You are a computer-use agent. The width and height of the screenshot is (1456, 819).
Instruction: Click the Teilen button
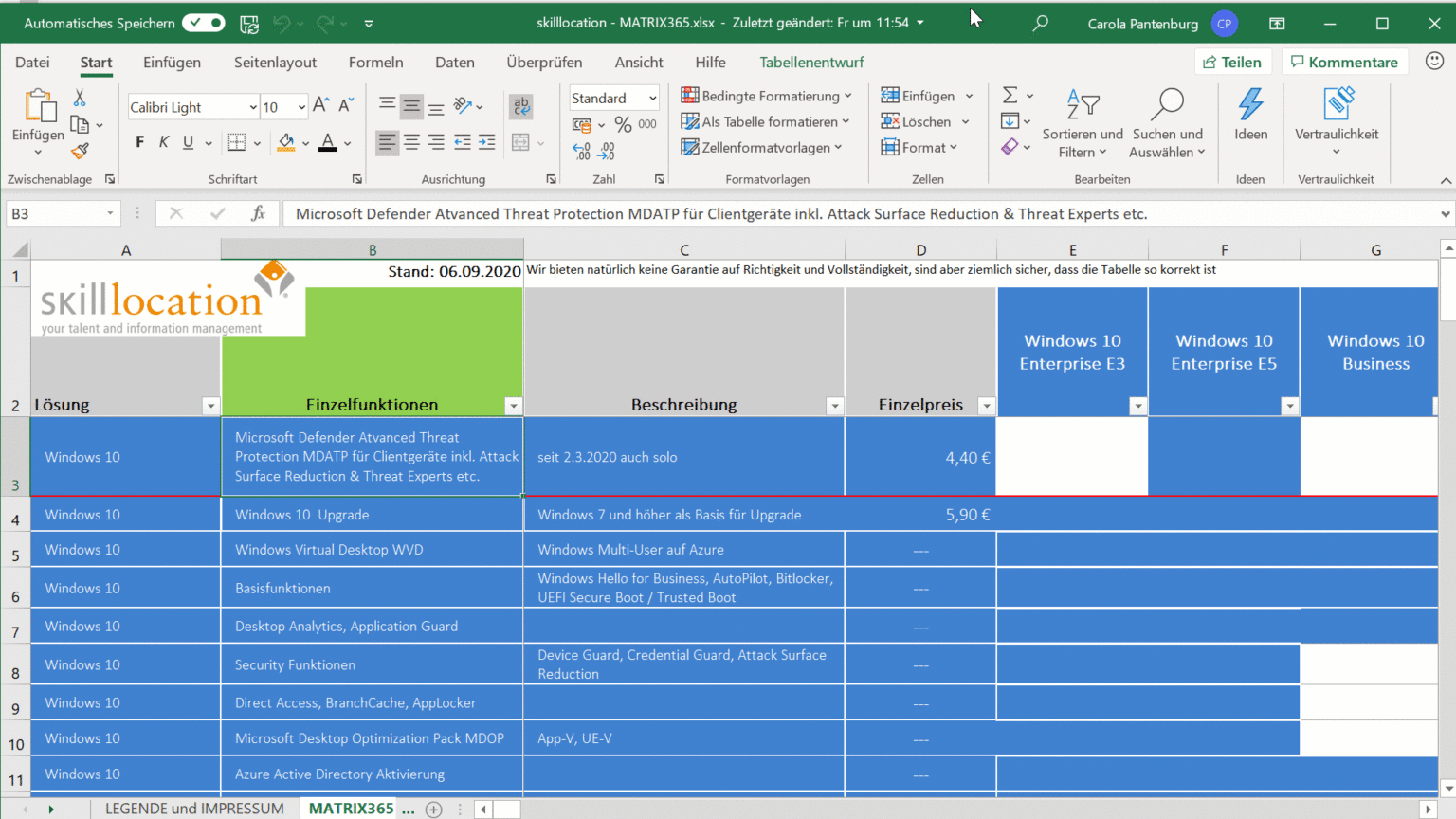pos(1232,61)
